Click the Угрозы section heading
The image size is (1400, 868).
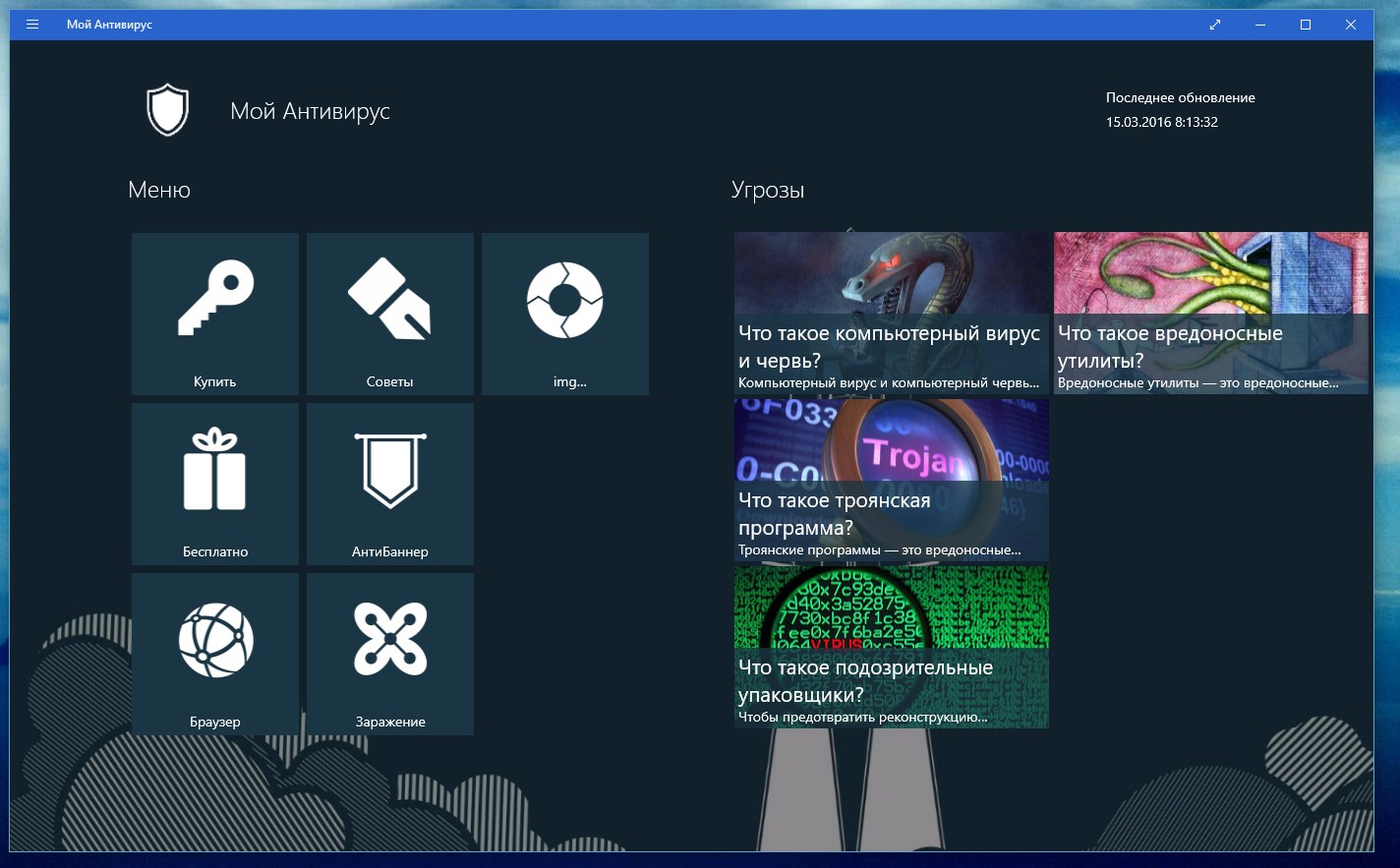766,190
